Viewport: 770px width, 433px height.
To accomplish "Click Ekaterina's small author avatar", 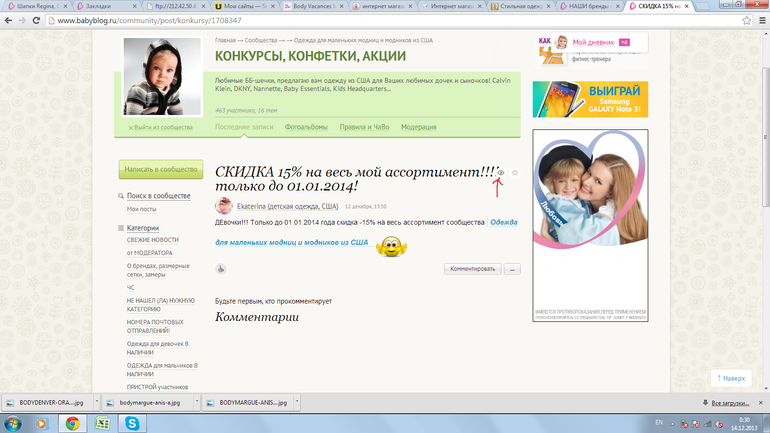I will [x=224, y=206].
